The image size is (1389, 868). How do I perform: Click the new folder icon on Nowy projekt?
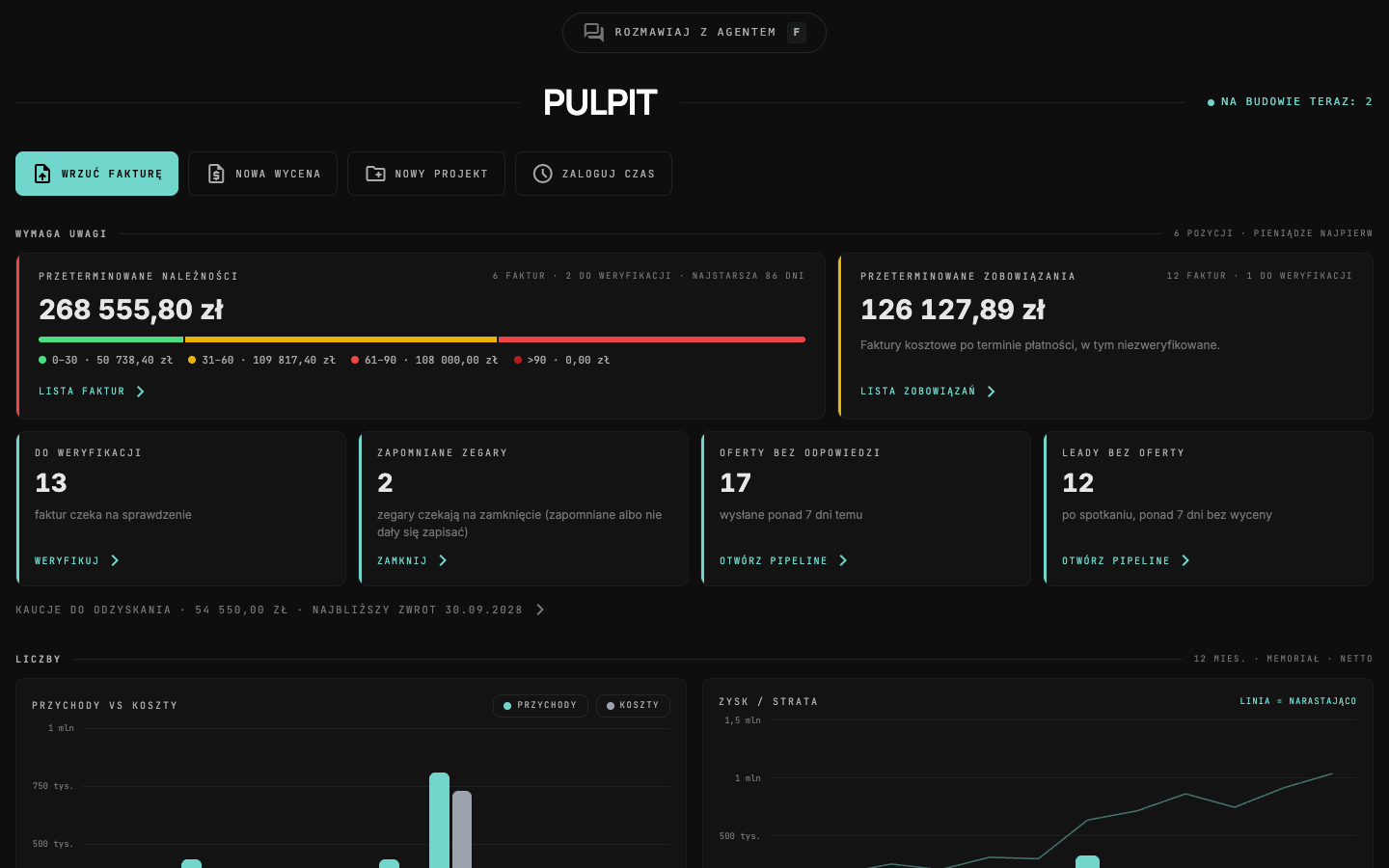point(375,174)
